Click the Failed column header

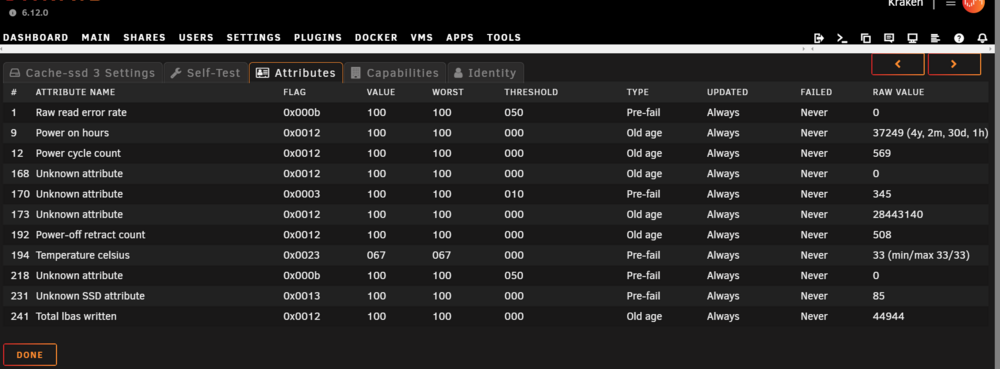[x=816, y=92]
